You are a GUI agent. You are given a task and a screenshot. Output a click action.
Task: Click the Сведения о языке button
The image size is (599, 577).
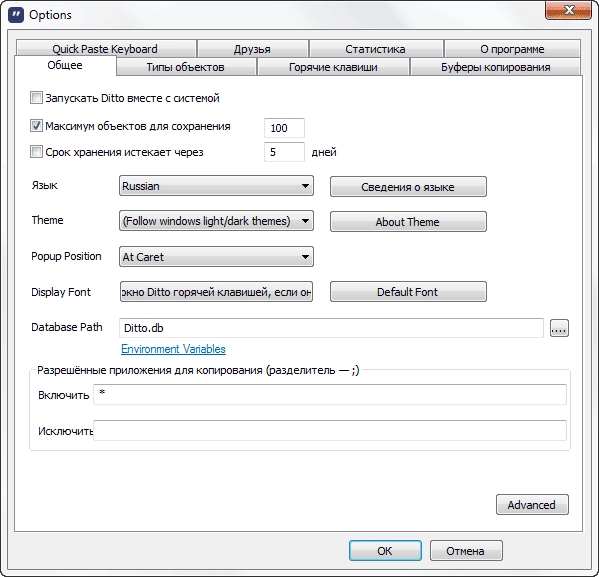[408, 187]
